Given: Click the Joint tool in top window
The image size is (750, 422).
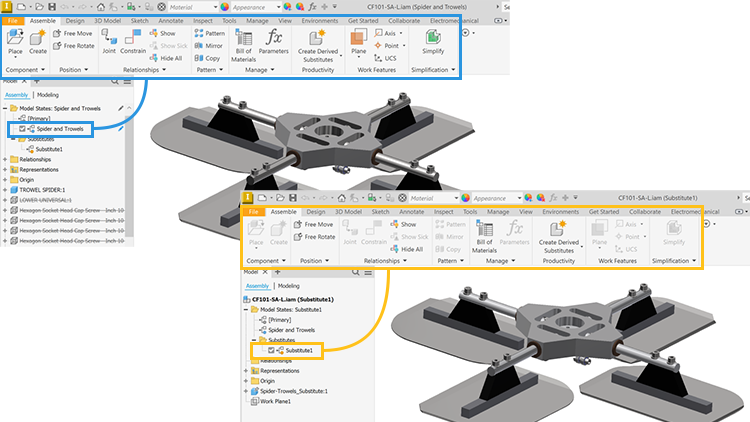Looking at the screenshot, I should [x=109, y=41].
